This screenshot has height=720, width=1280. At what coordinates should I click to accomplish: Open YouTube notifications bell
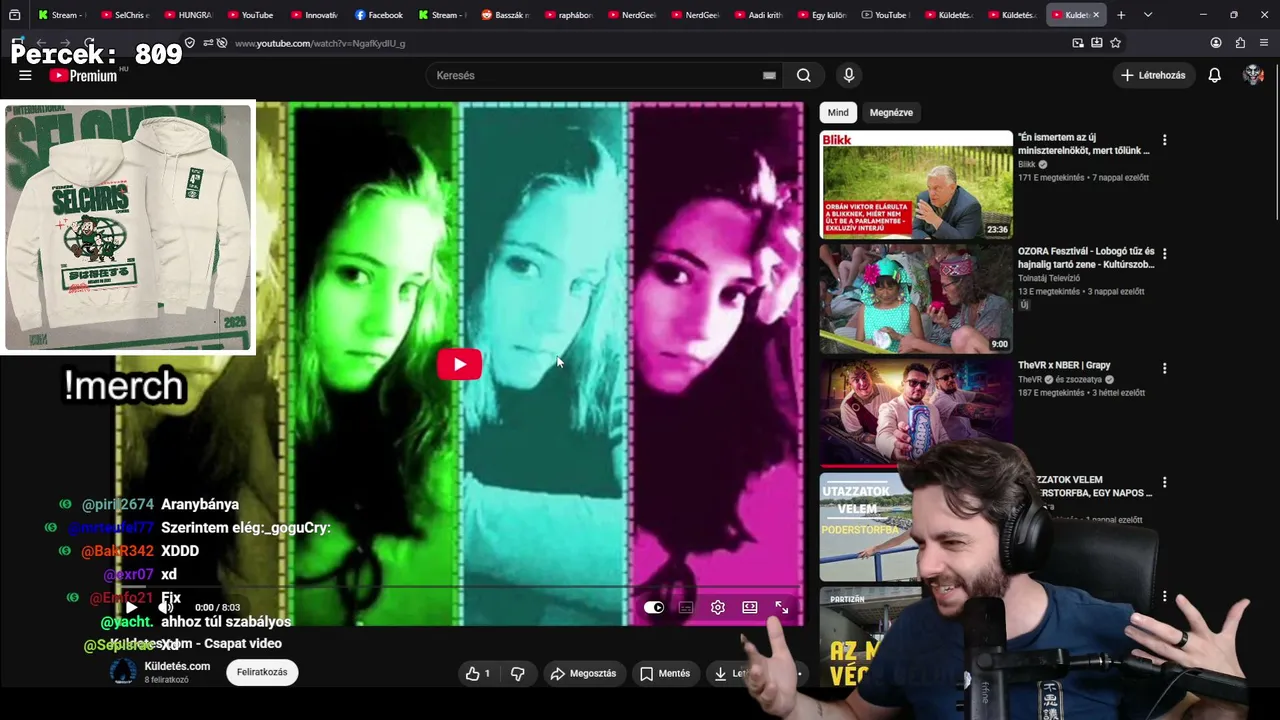pos(1214,75)
